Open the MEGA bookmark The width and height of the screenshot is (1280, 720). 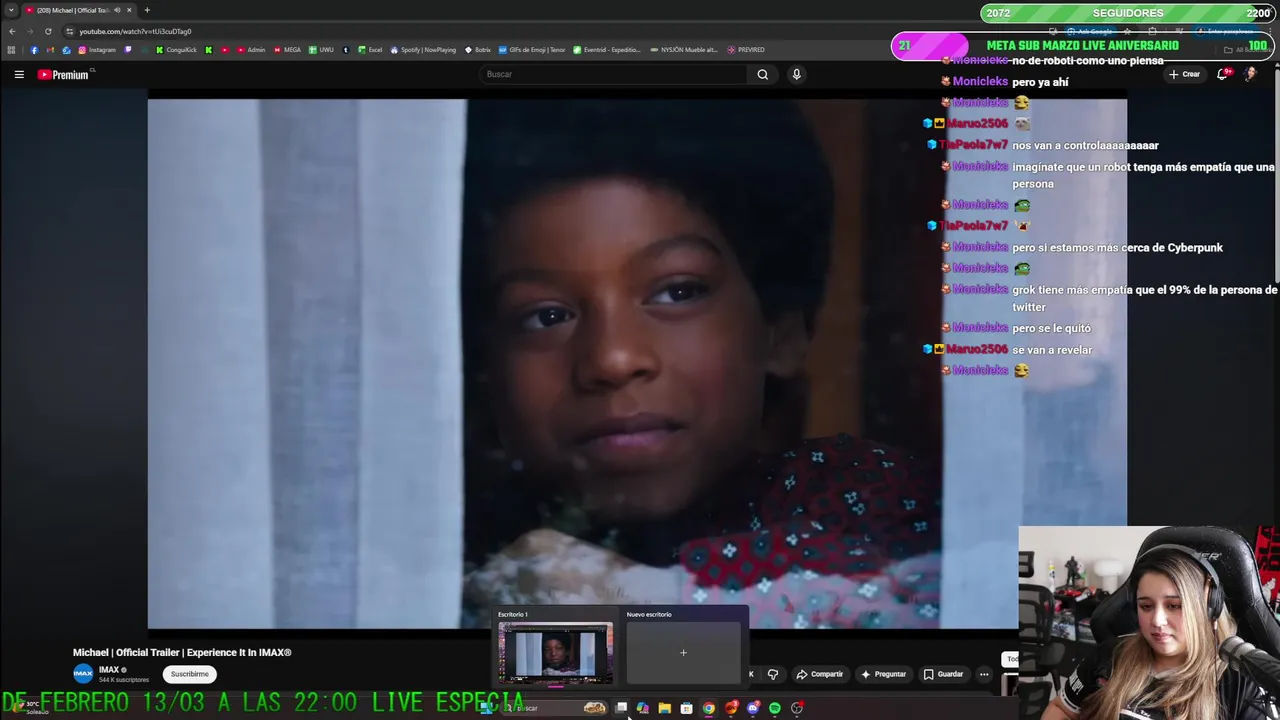(x=287, y=50)
